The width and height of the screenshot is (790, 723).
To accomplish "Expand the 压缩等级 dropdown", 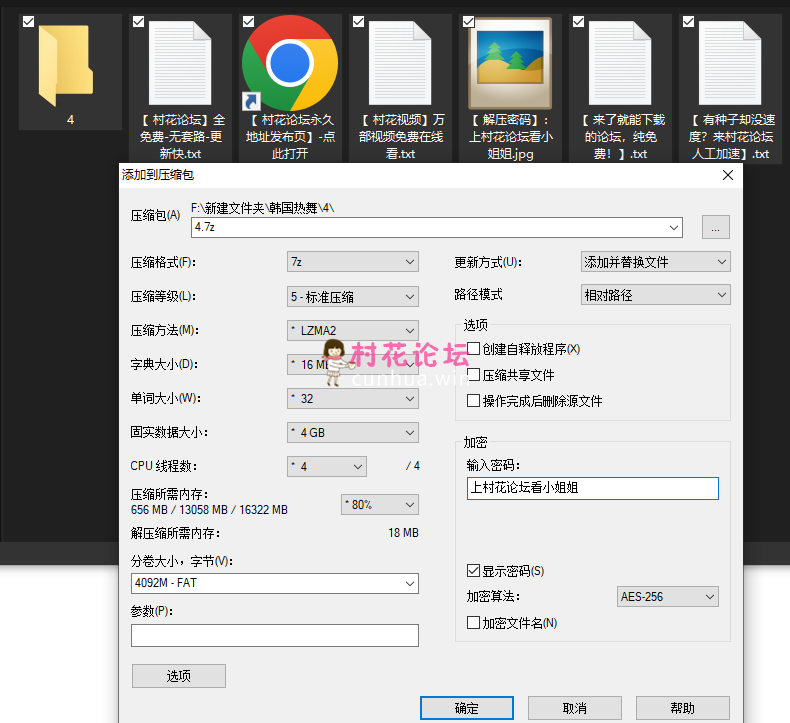I will click(352, 296).
